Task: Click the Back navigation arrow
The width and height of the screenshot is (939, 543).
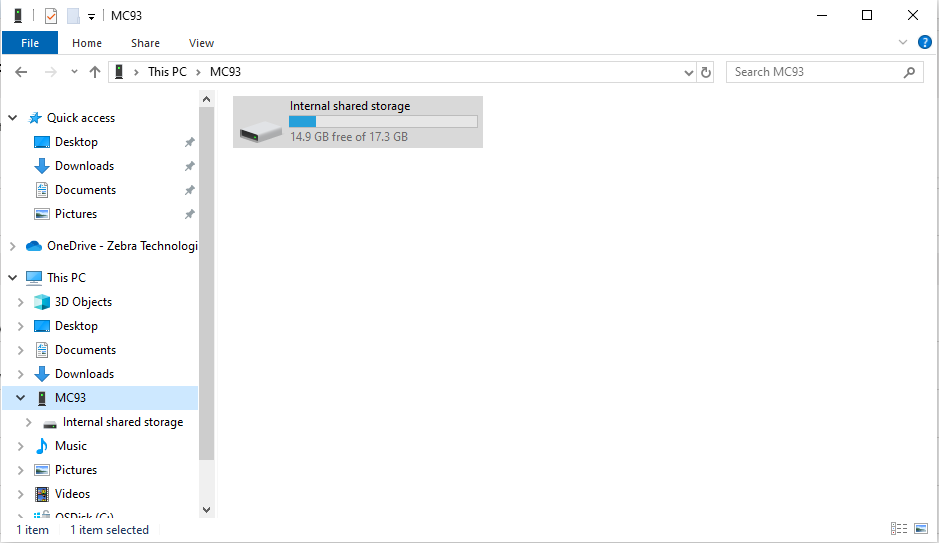Action: tap(21, 72)
